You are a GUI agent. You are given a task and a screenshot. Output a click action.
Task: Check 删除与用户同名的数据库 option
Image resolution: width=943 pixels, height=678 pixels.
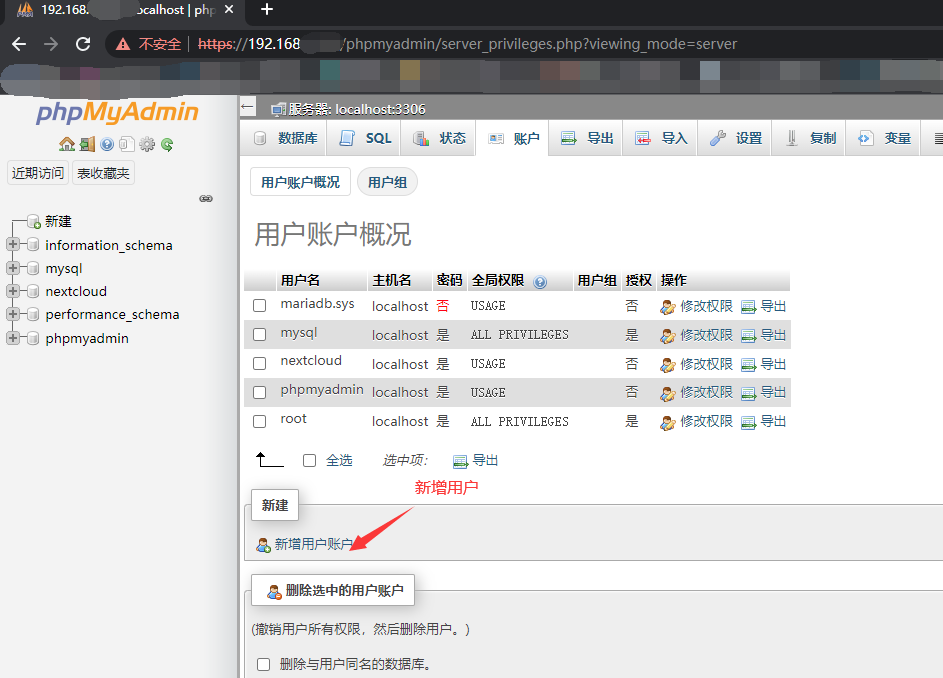pyautogui.click(x=263, y=664)
